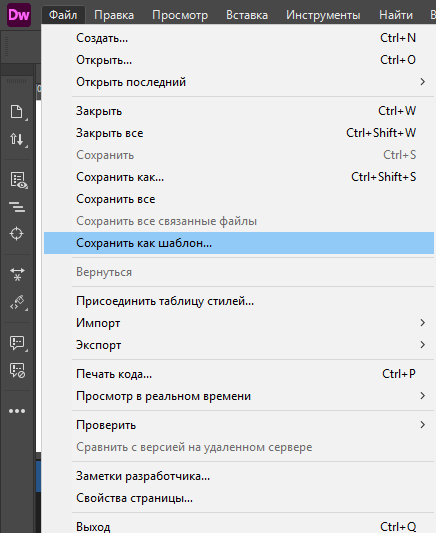
Task: Open the Инструменты menu
Action: 323,15
